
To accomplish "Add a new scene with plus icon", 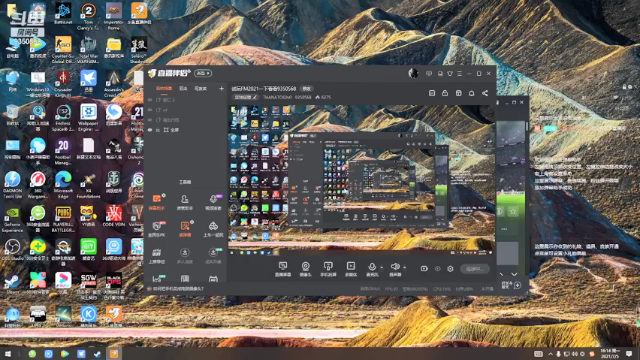I will click(221, 88).
